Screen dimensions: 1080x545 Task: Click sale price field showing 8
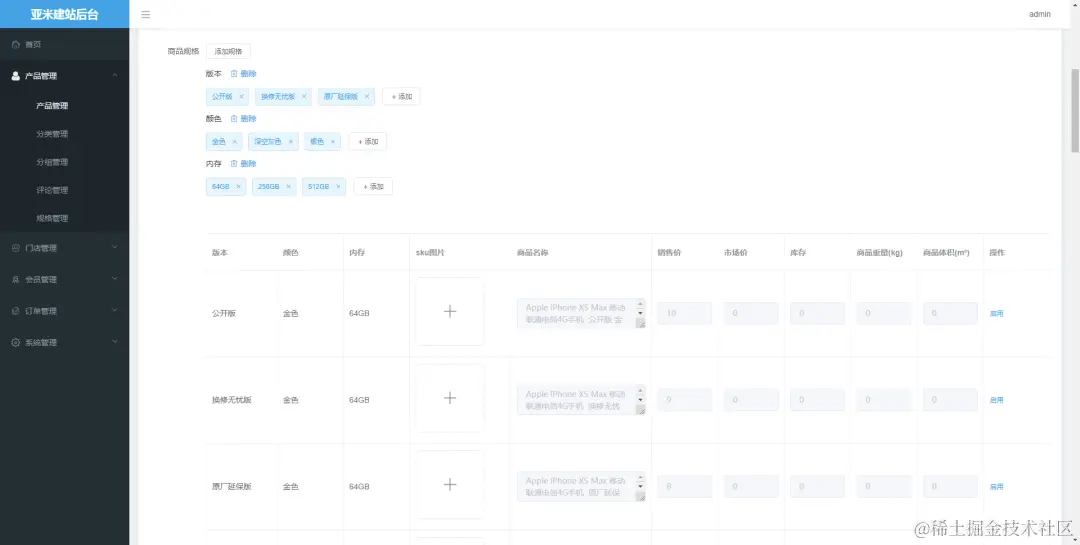pos(685,486)
